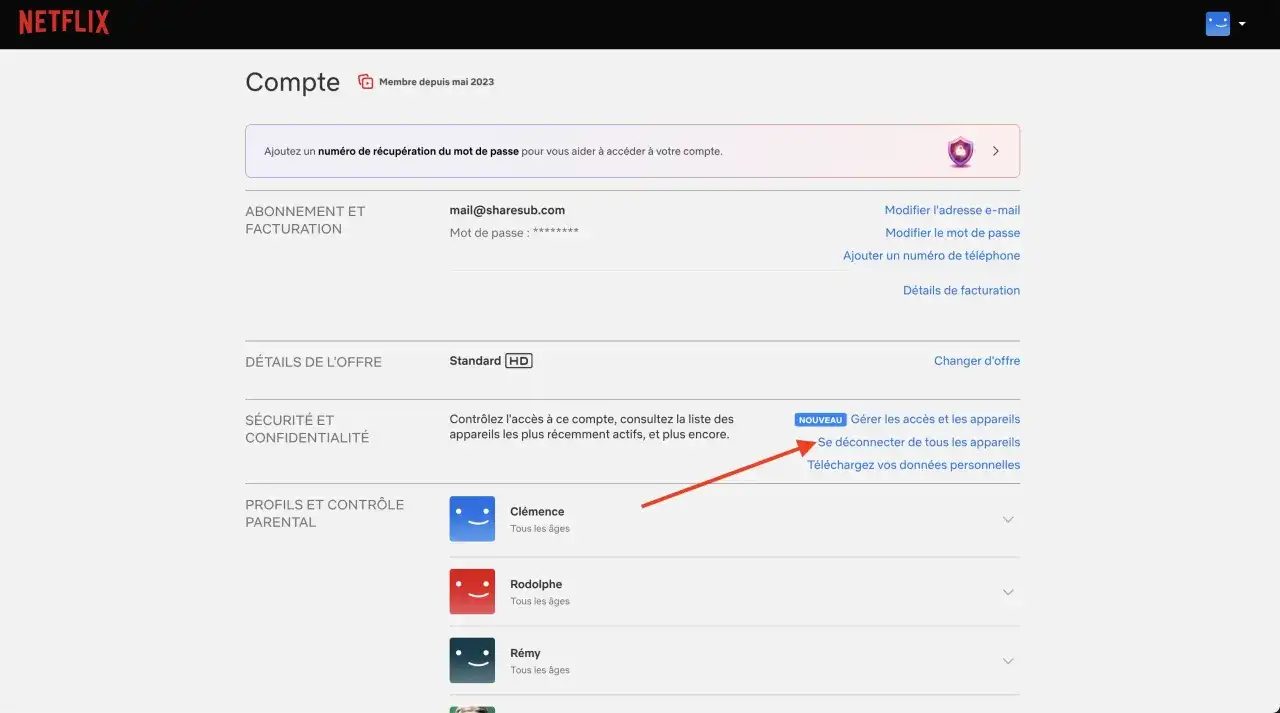Expand the Rémy profile chevron
Viewport: 1280px width, 713px height.
(1008, 661)
